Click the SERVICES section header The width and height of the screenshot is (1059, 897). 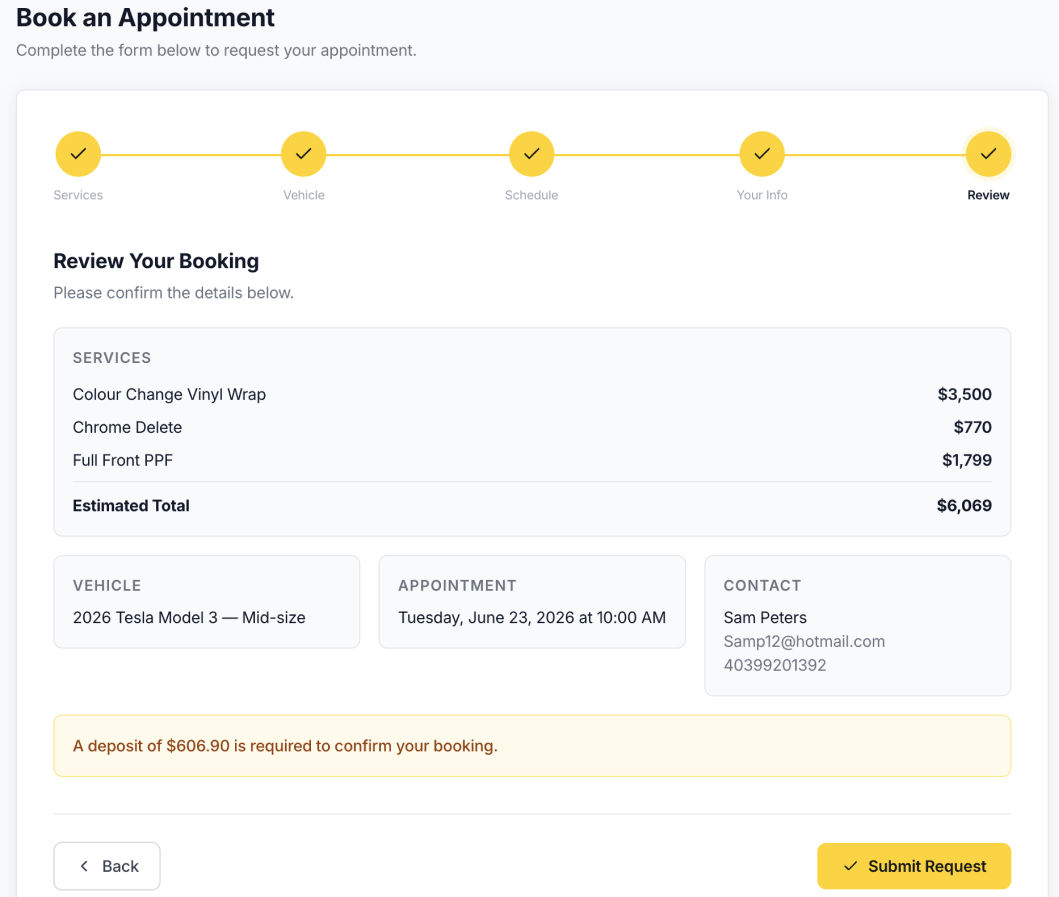tap(112, 358)
